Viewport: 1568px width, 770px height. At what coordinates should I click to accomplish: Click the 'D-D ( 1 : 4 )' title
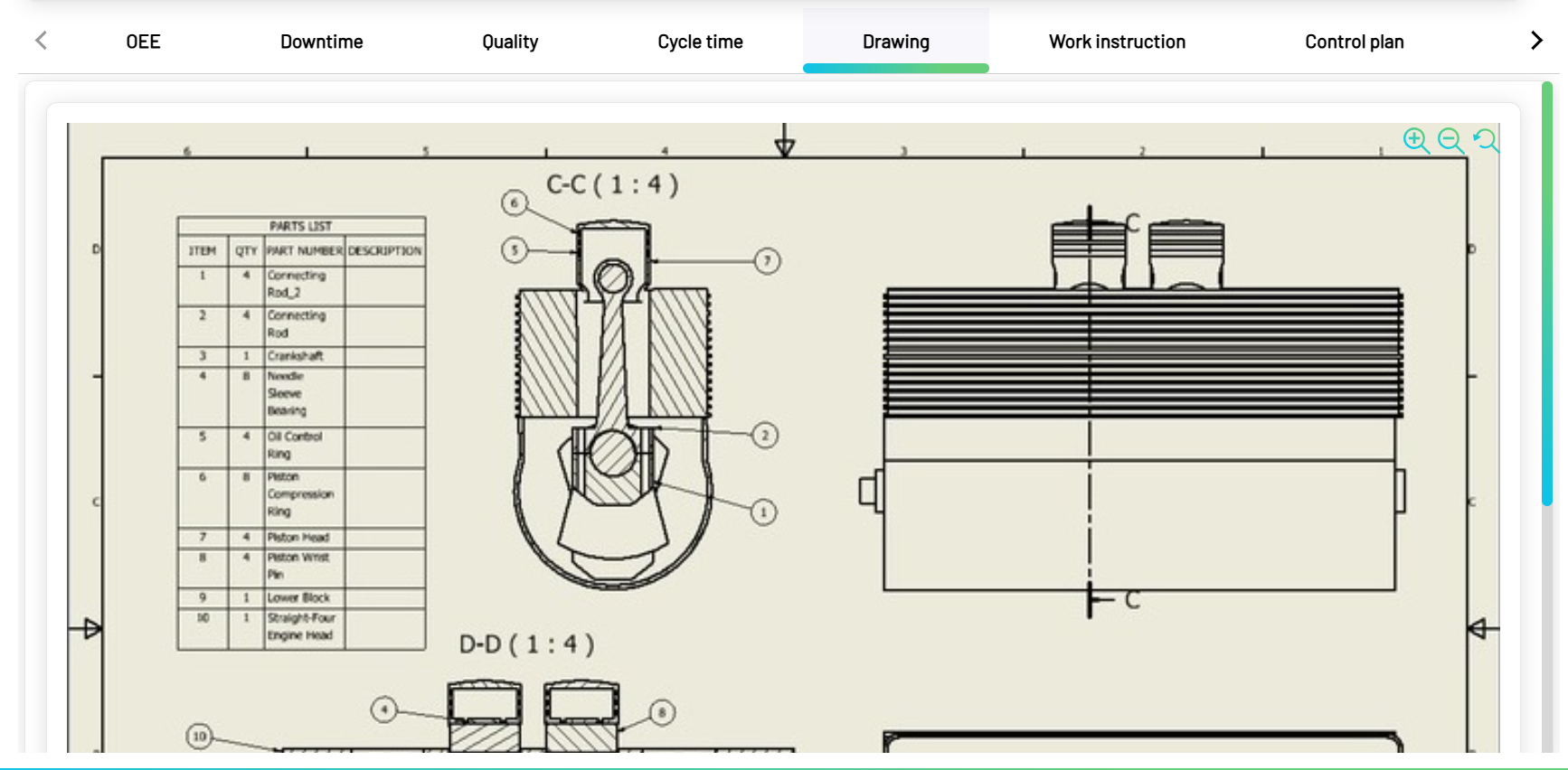coord(526,644)
